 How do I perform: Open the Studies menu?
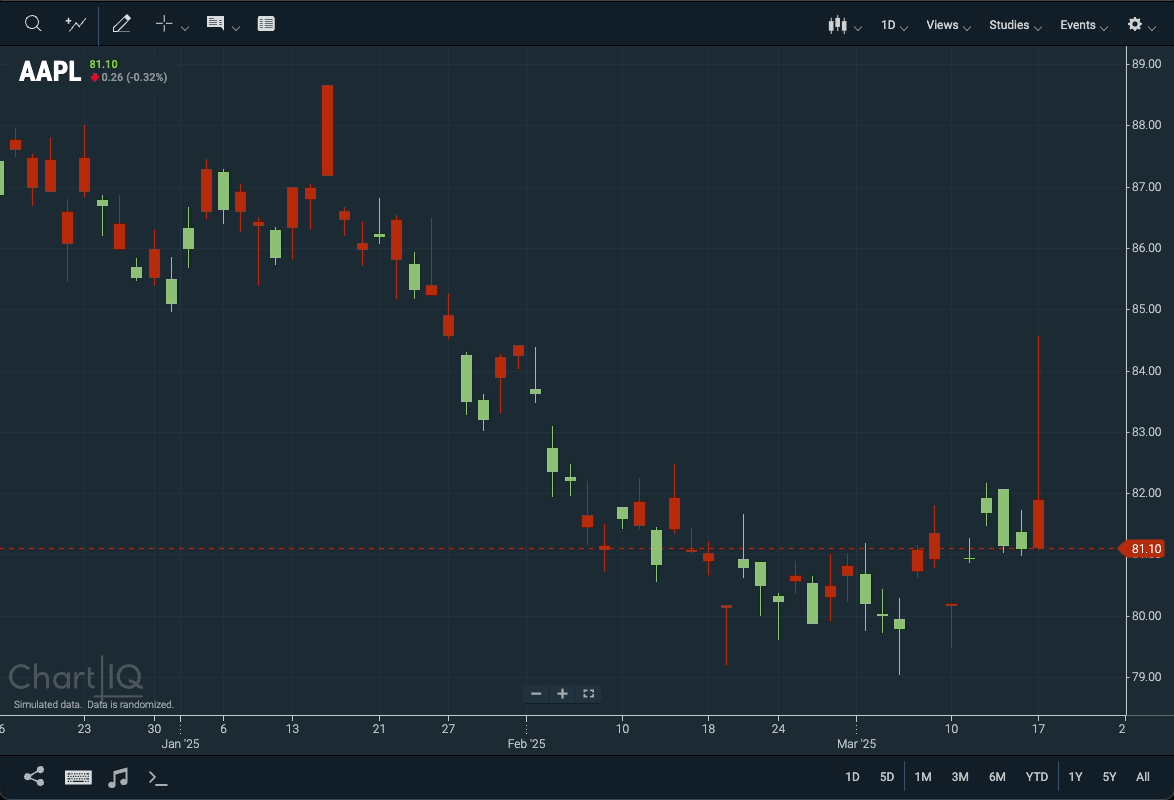click(x=1015, y=25)
